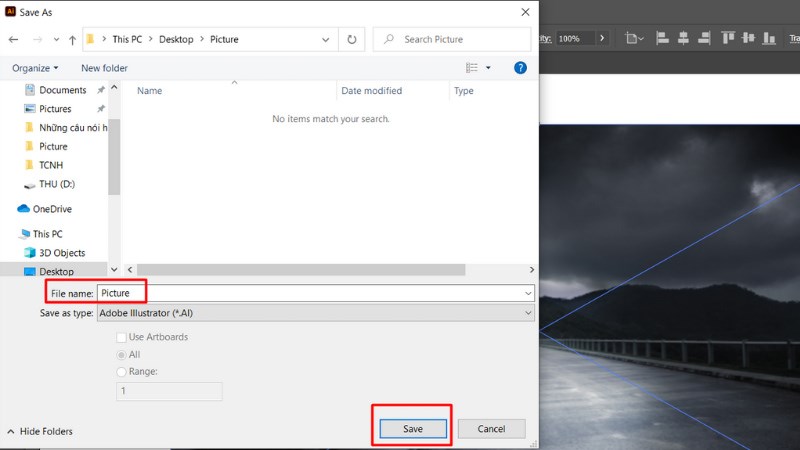Click the horizontal align center icon

click(x=684, y=39)
